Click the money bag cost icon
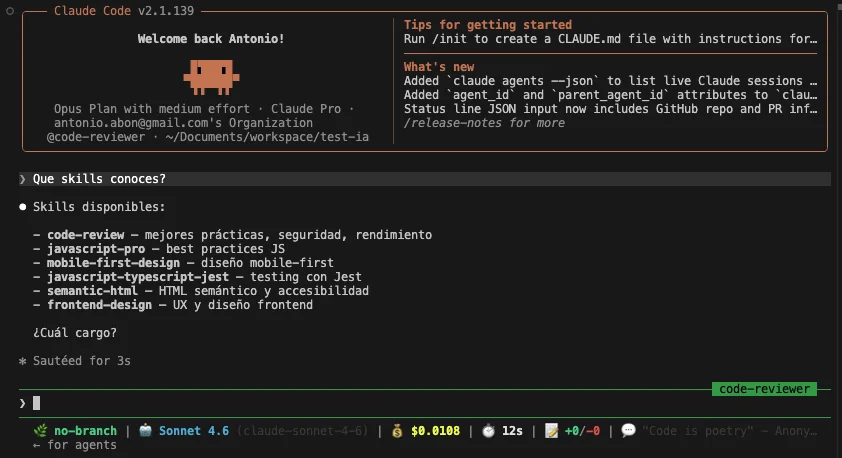Image resolution: width=842 pixels, height=458 pixels. pos(397,431)
